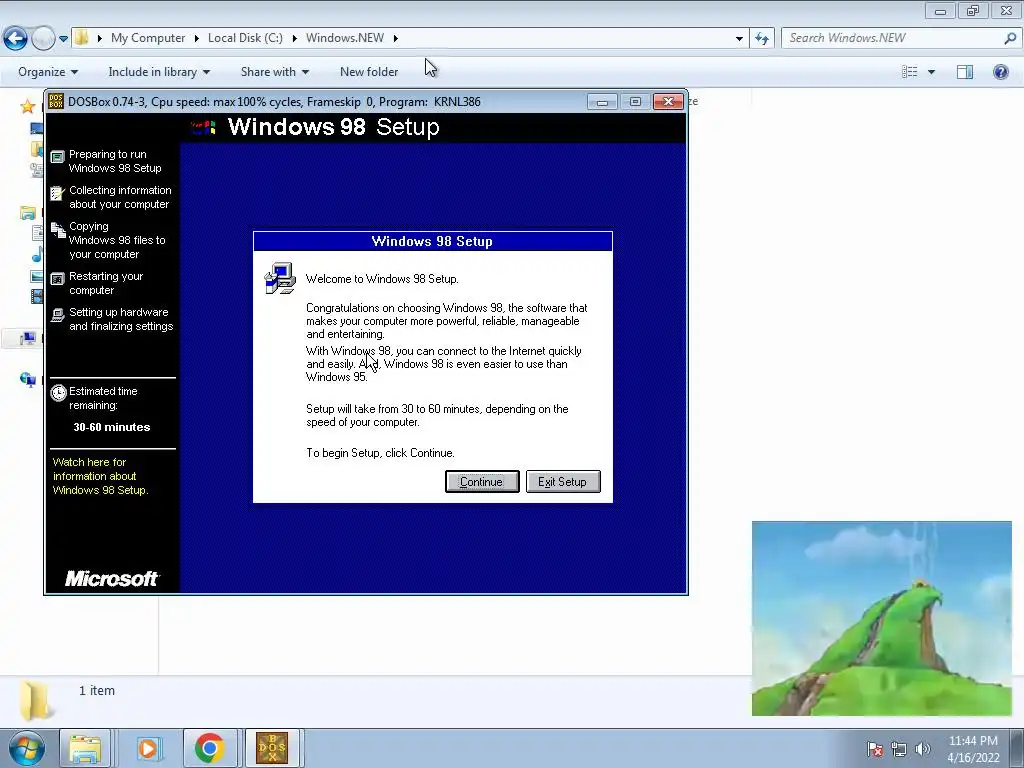Minimize the DOSBox window
This screenshot has width=1024, height=768.
pyautogui.click(x=601, y=102)
